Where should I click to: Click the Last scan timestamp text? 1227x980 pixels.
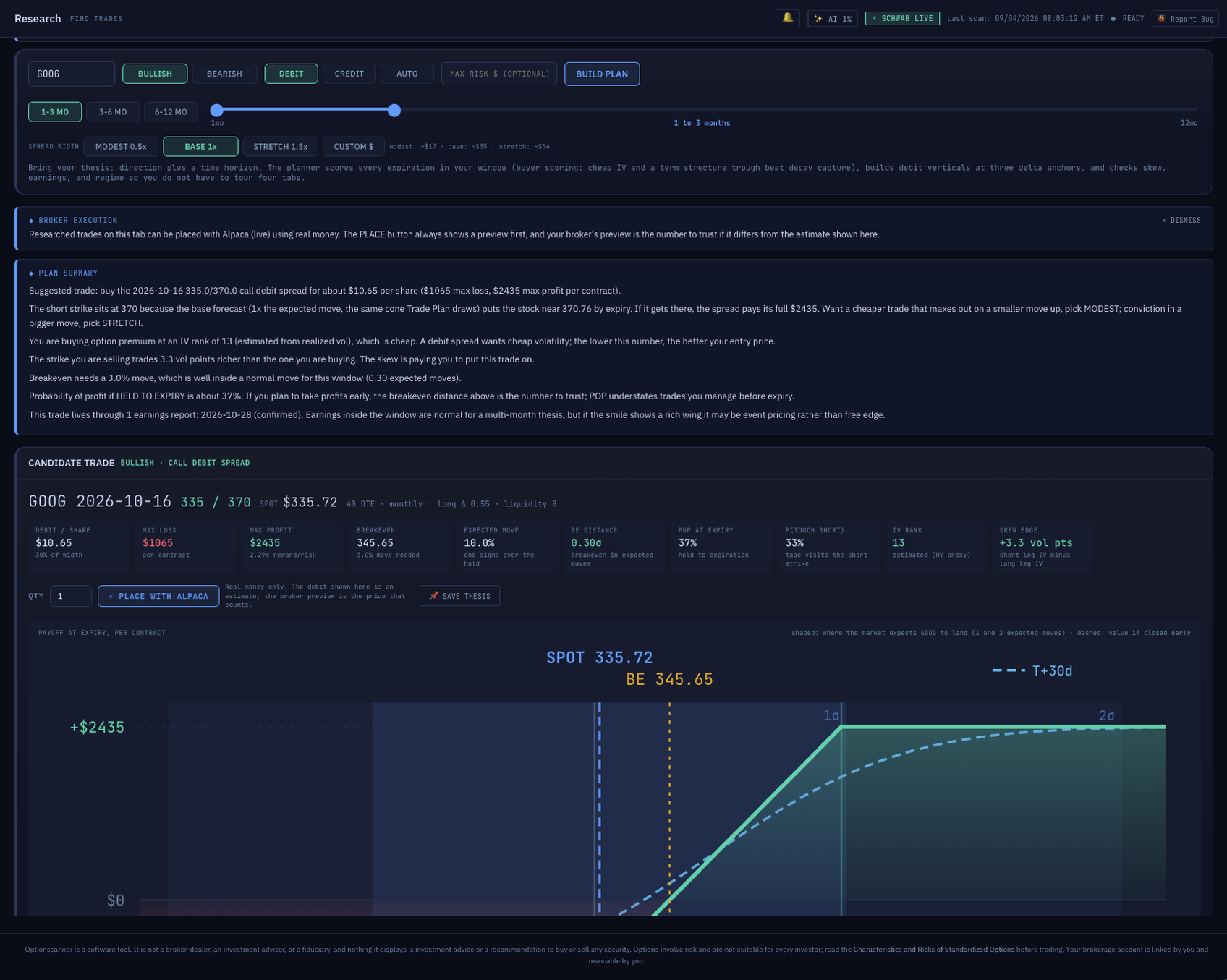[x=1025, y=19]
